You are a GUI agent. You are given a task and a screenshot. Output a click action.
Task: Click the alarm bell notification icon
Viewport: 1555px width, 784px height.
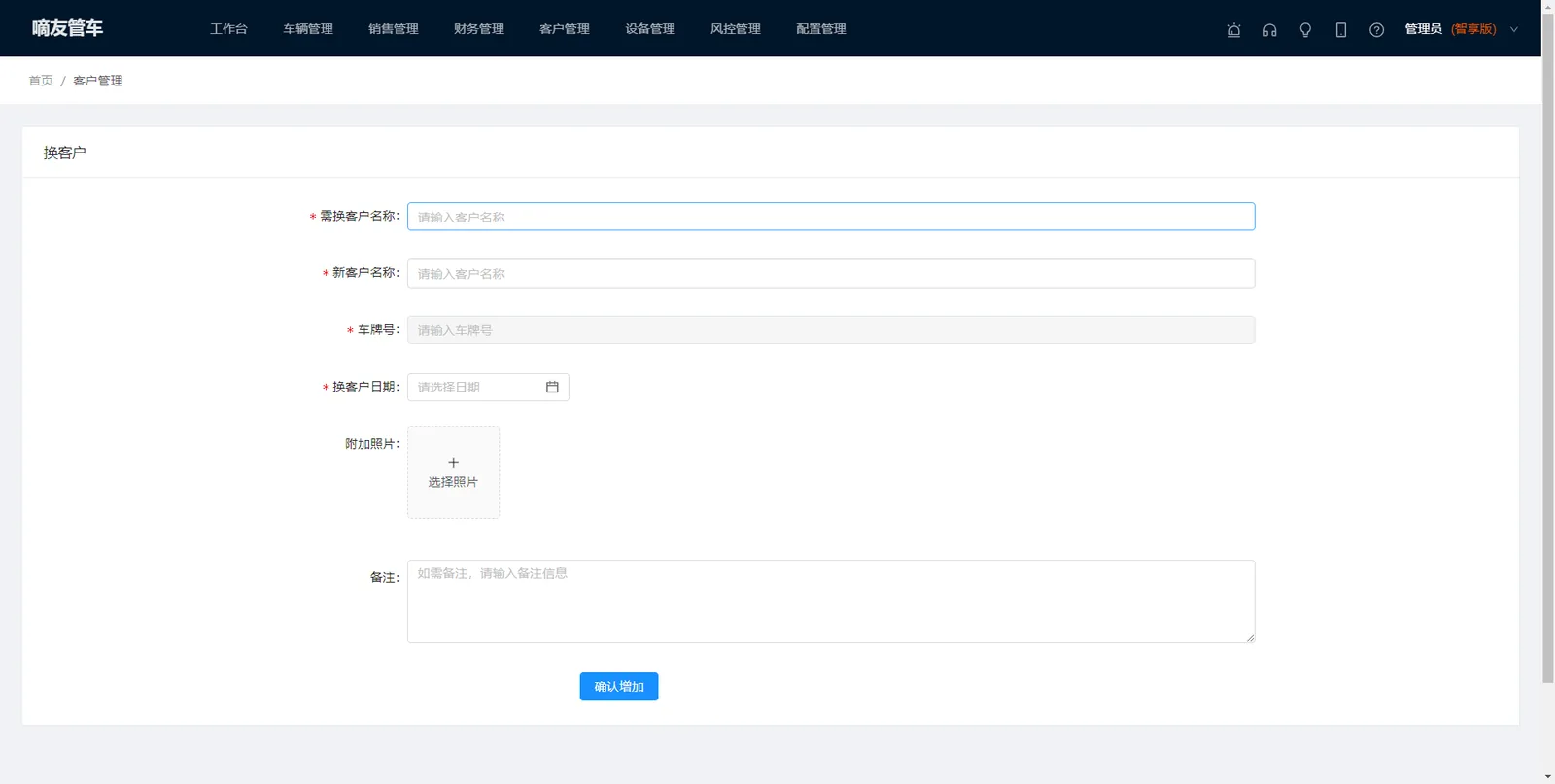click(1234, 29)
